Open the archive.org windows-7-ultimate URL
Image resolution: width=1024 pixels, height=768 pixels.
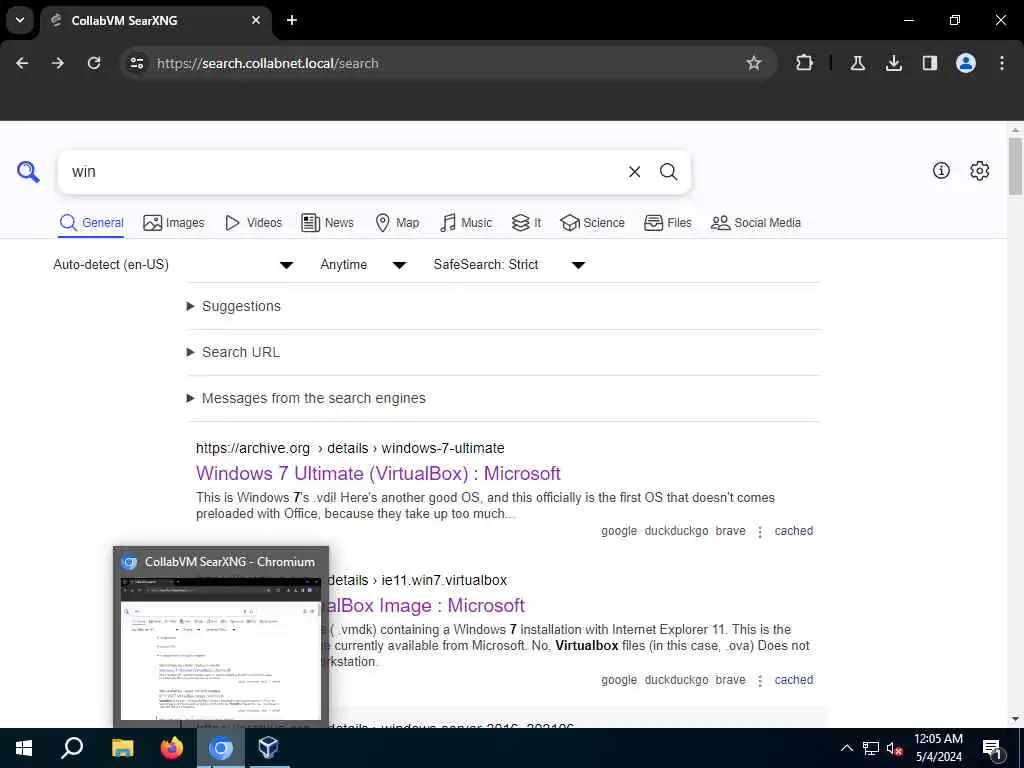(350, 448)
